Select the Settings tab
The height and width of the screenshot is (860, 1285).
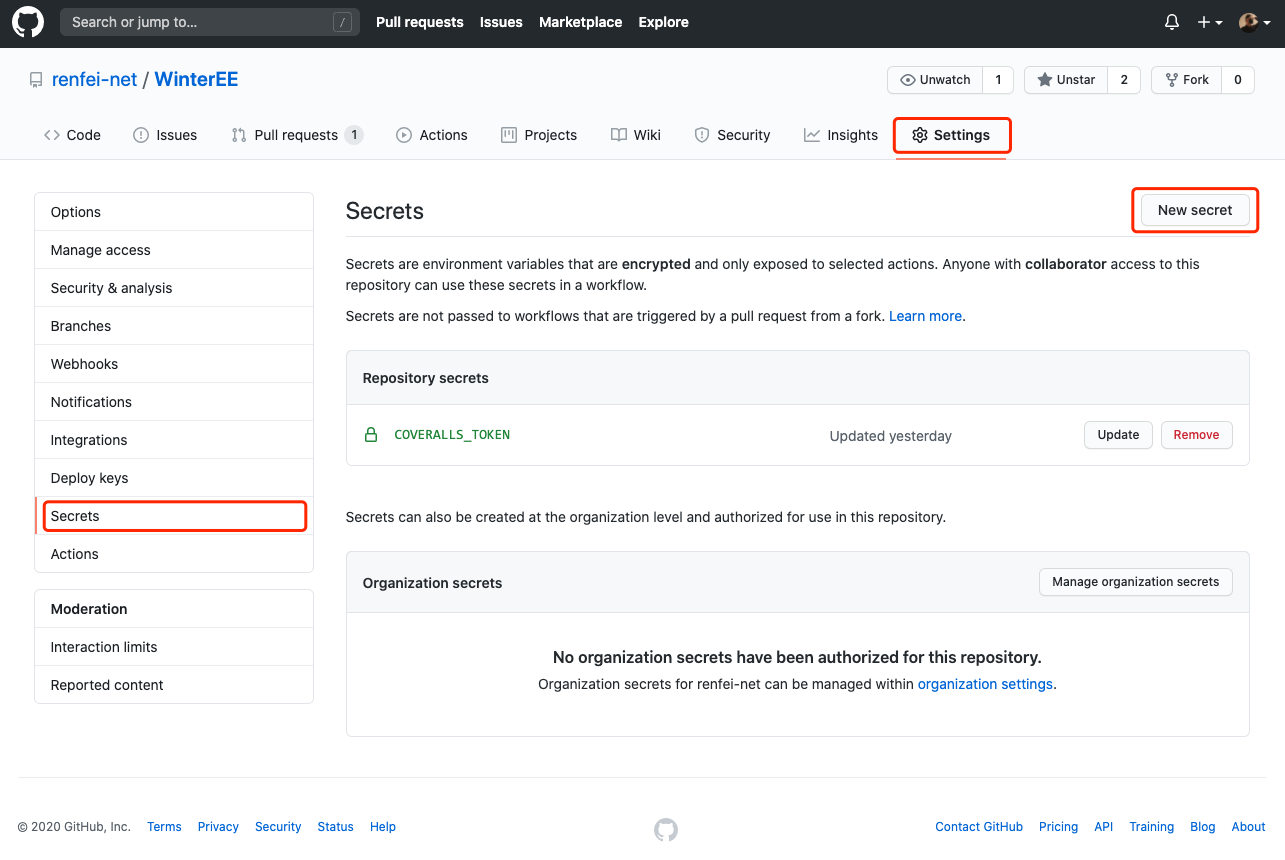click(x=951, y=135)
